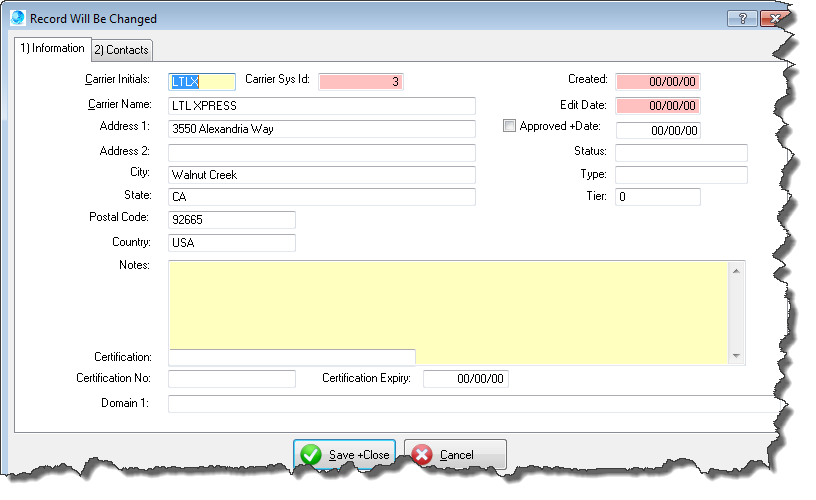Image resolution: width=816 pixels, height=500 pixels.
Task: Enable the Approved +Date checkbox
Action: click(510, 126)
